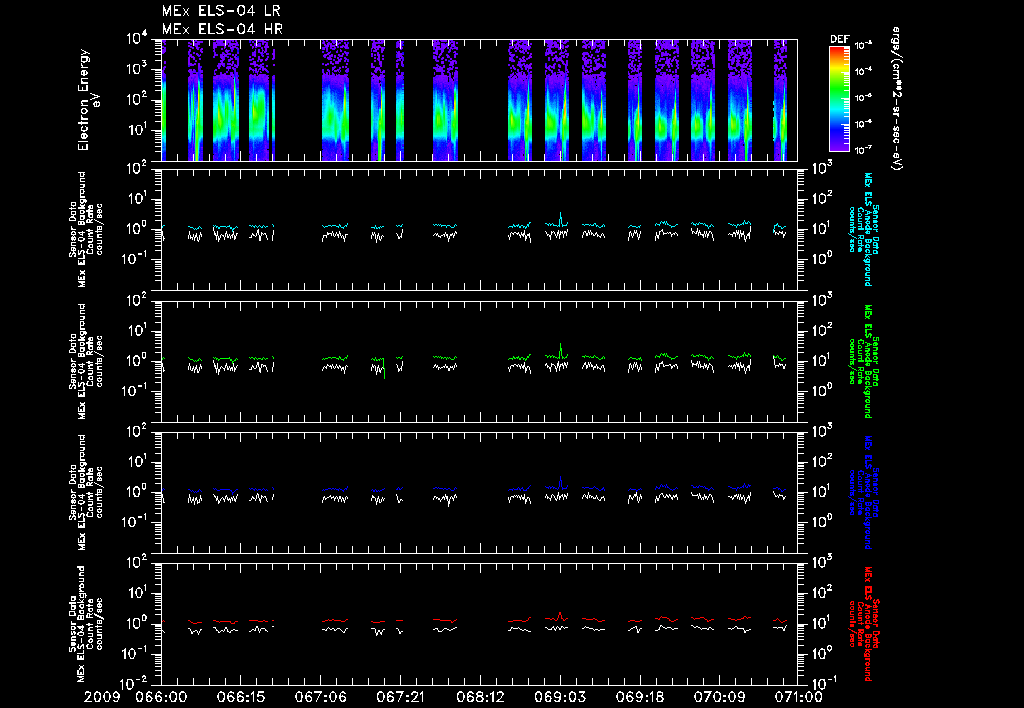The image size is (1024, 708).
Task: Click the "070:09" time axis tick label
Action: pos(720,697)
